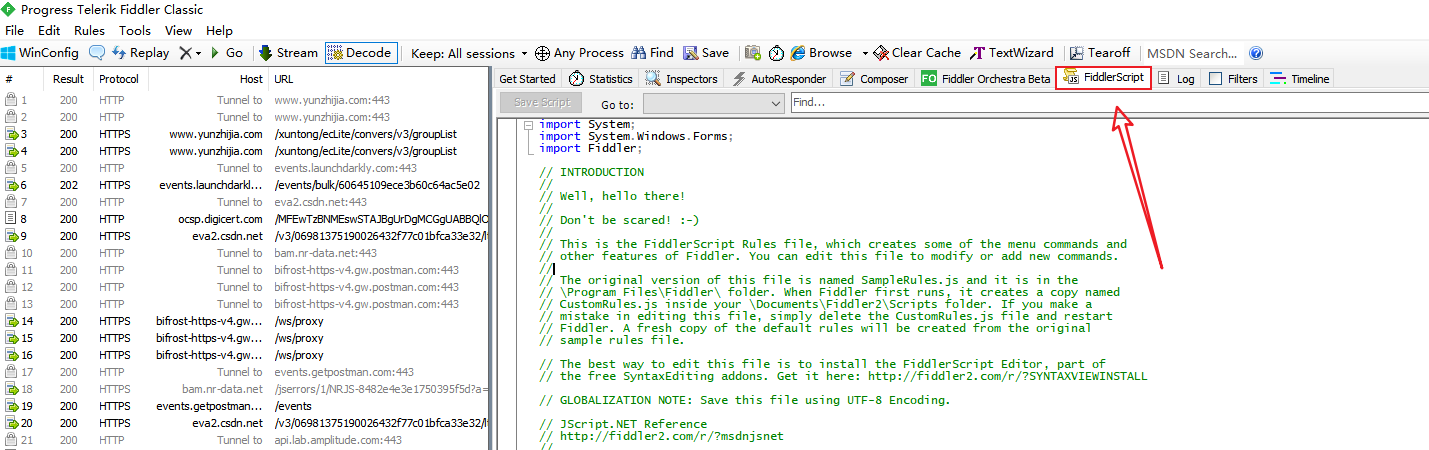Image resolution: width=1429 pixels, height=450 pixels.
Task: Open the Filters tab
Action: tap(1233, 79)
